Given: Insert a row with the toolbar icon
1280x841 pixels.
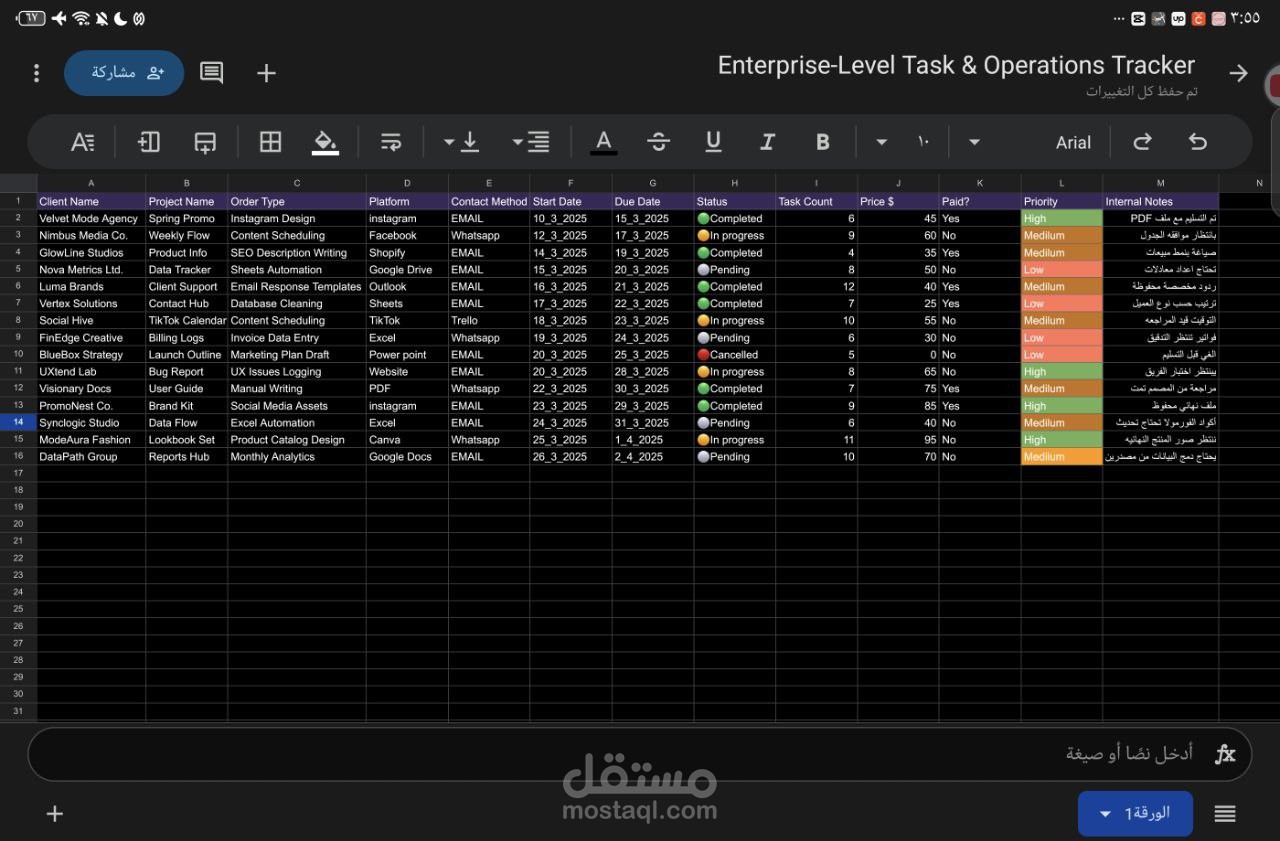Looking at the screenshot, I should pyautogui.click(x=205, y=142).
